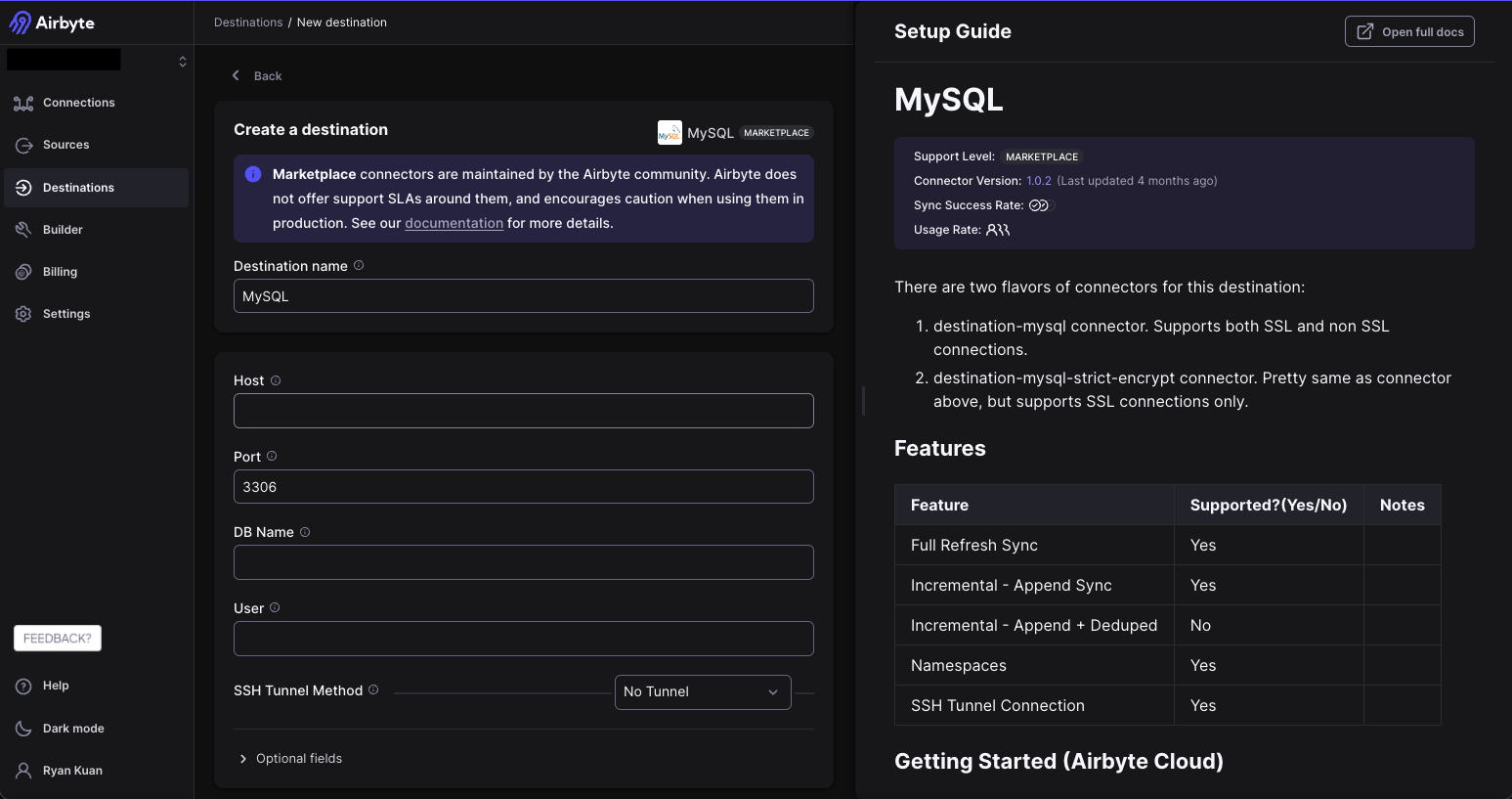Click the Host field info icon

click(274, 379)
